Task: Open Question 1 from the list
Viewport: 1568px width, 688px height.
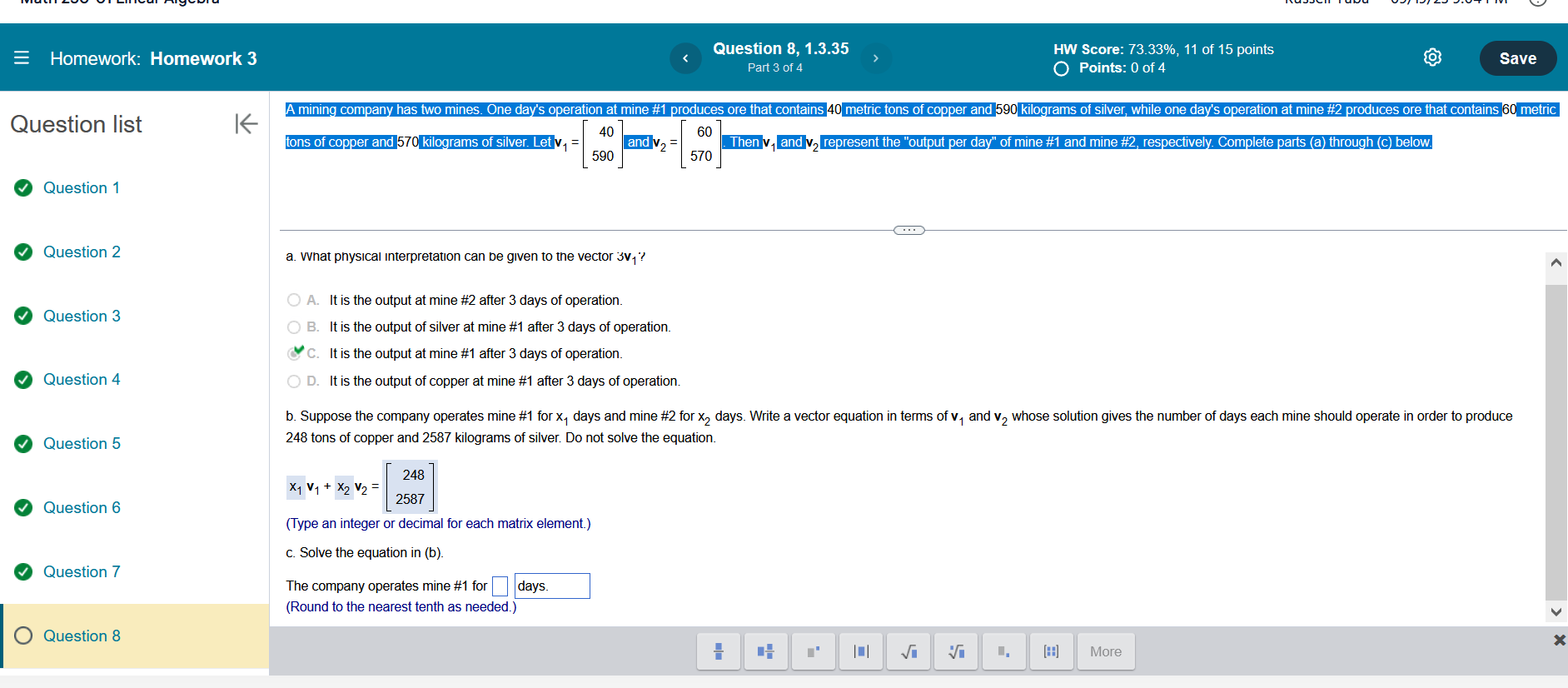Action: coord(82,187)
